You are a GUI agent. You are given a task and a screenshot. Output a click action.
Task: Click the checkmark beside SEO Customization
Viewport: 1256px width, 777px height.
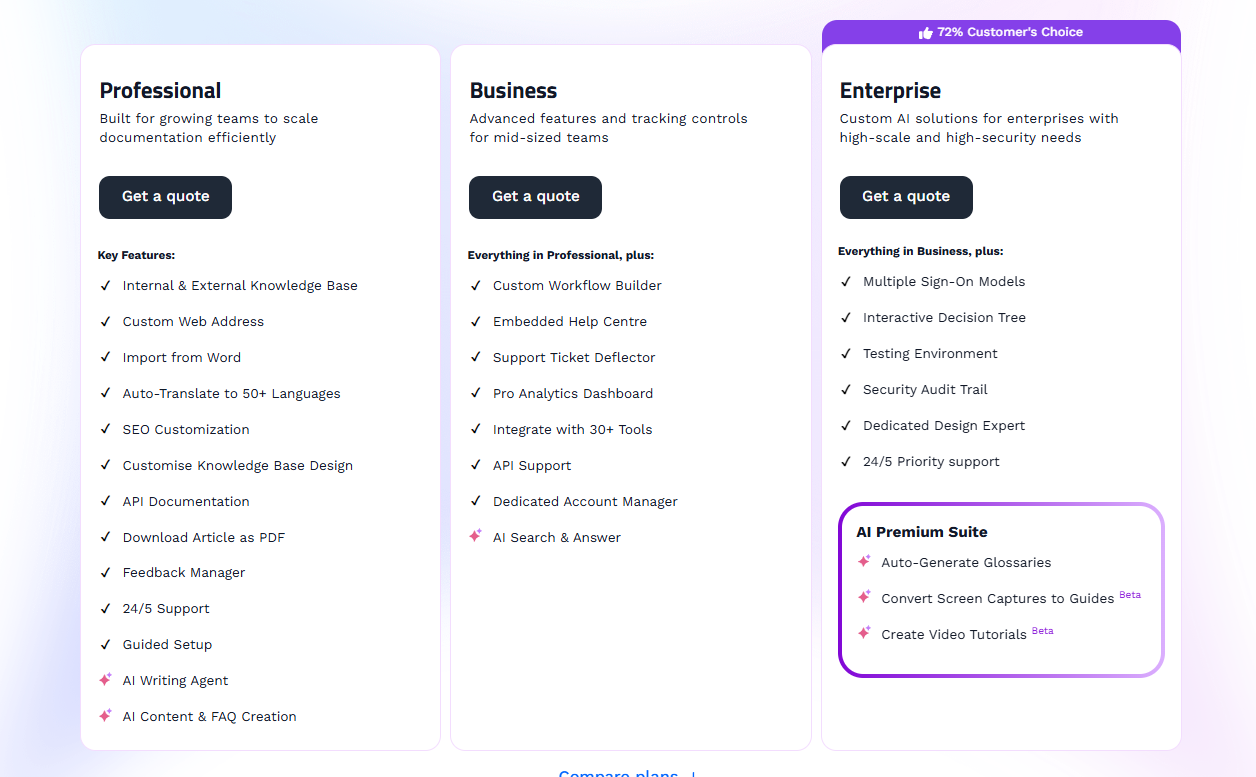pyautogui.click(x=106, y=429)
